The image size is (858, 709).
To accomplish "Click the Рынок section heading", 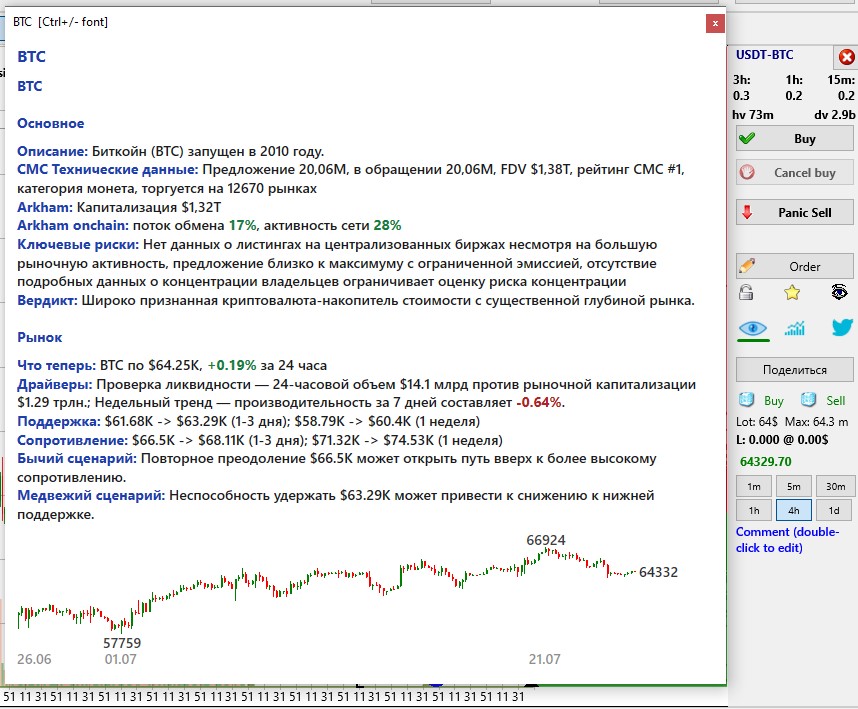I will (39, 338).
